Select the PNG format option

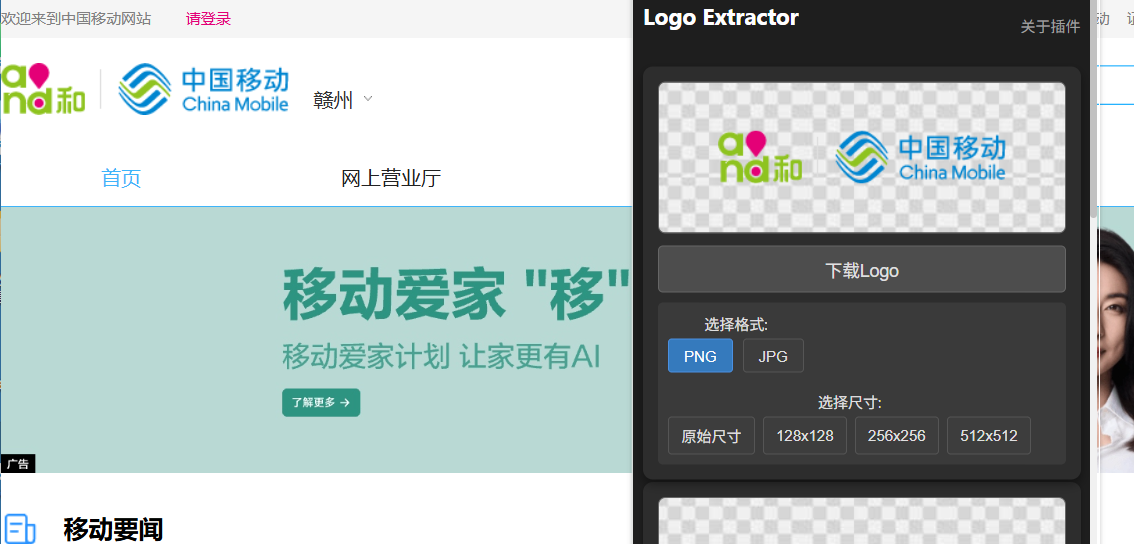700,356
